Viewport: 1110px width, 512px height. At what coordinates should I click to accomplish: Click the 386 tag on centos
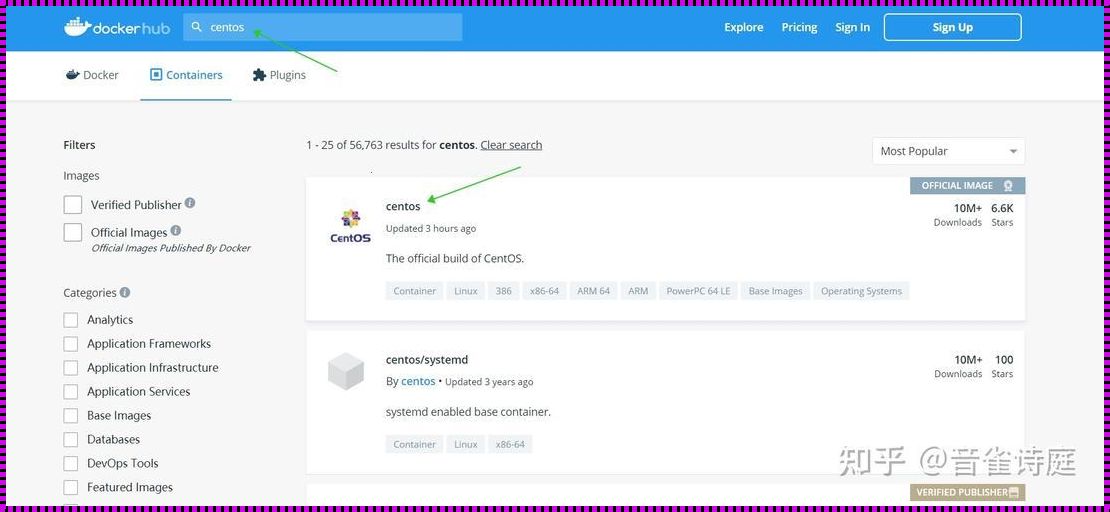tap(503, 291)
